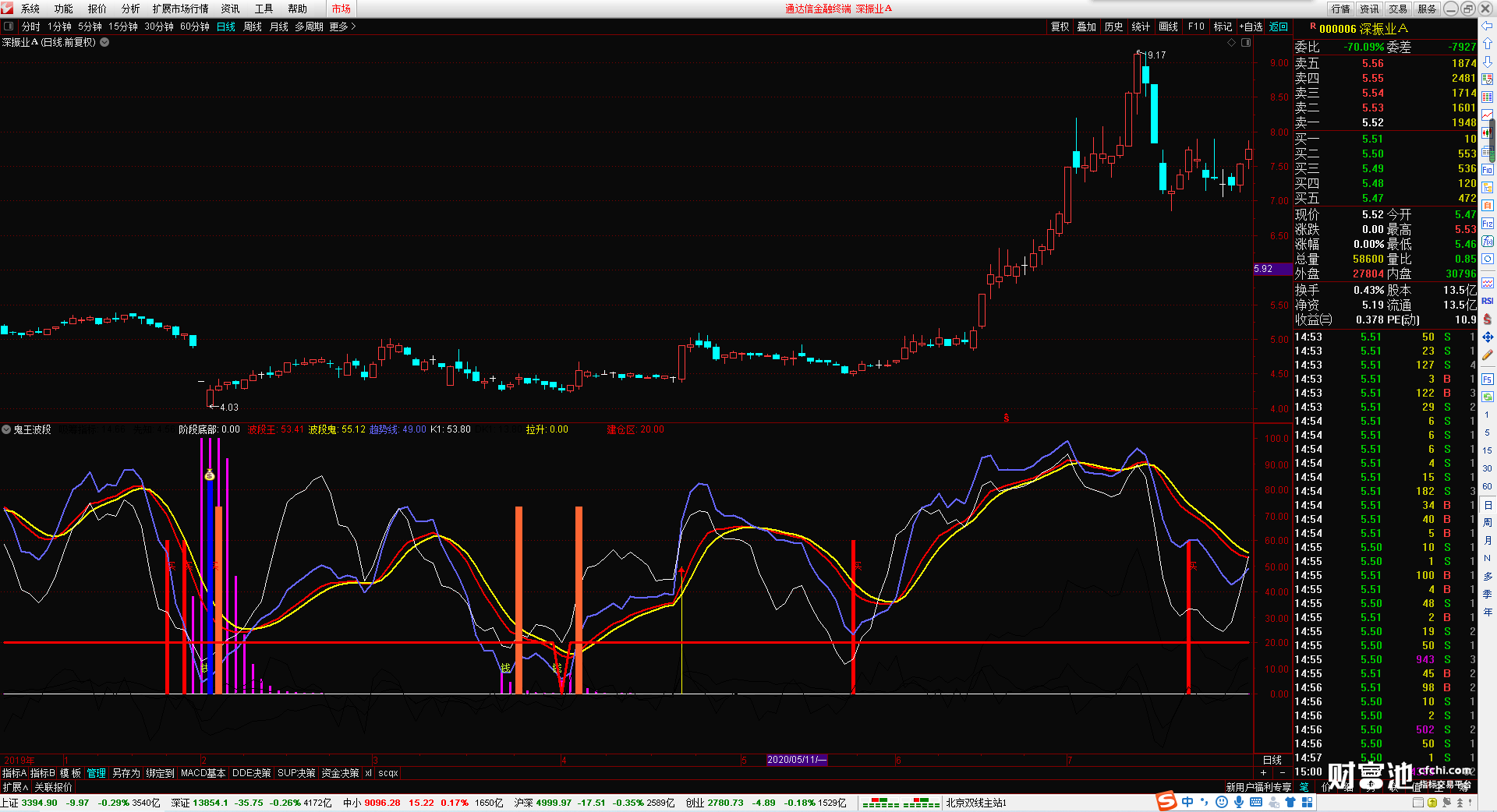Viewport: 1497px width, 812px height.
Task: Click the blue four-way move arrows icon
Action: tap(1488, 337)
